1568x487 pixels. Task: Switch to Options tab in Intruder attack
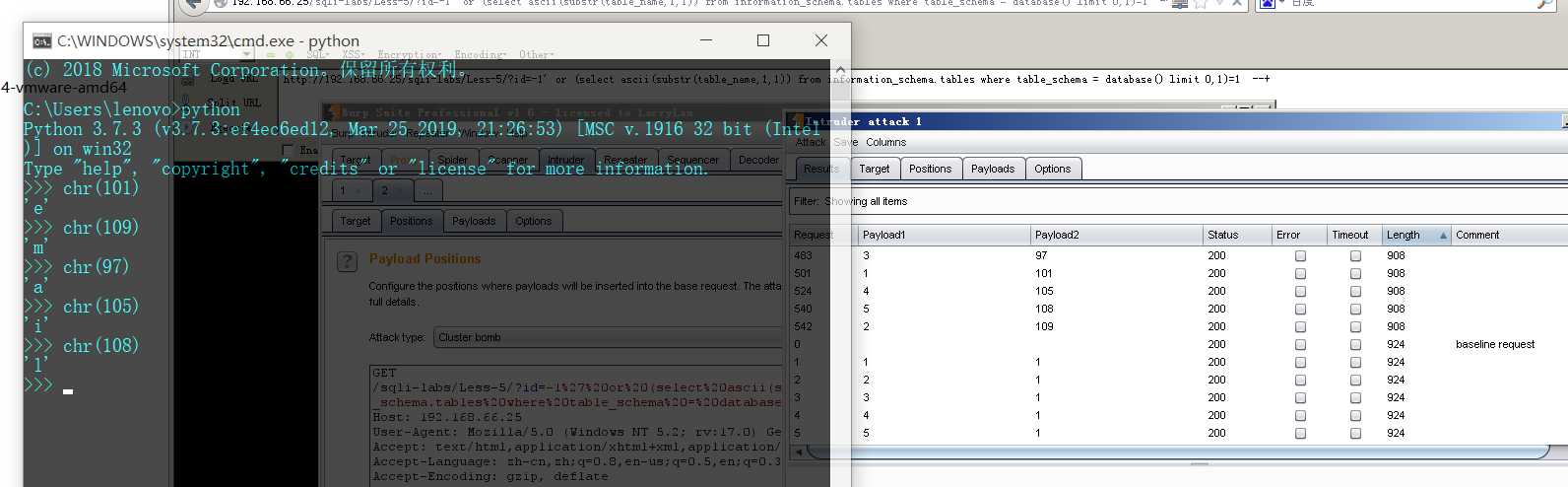tap(1052, 169)
